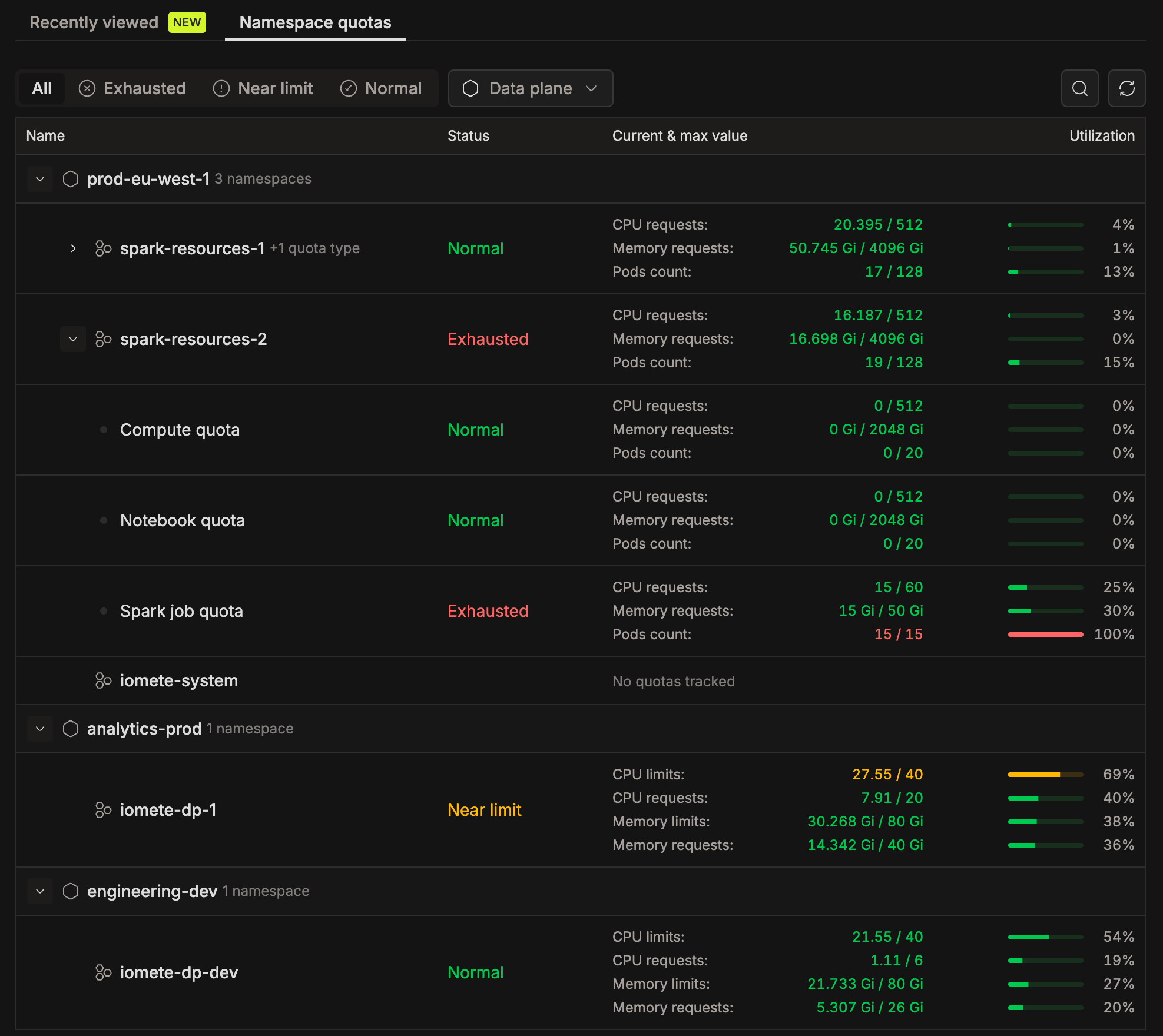Select the Spark job quota row
Viewport: 1163px width, 1036px height.
(x=581, y=611)
